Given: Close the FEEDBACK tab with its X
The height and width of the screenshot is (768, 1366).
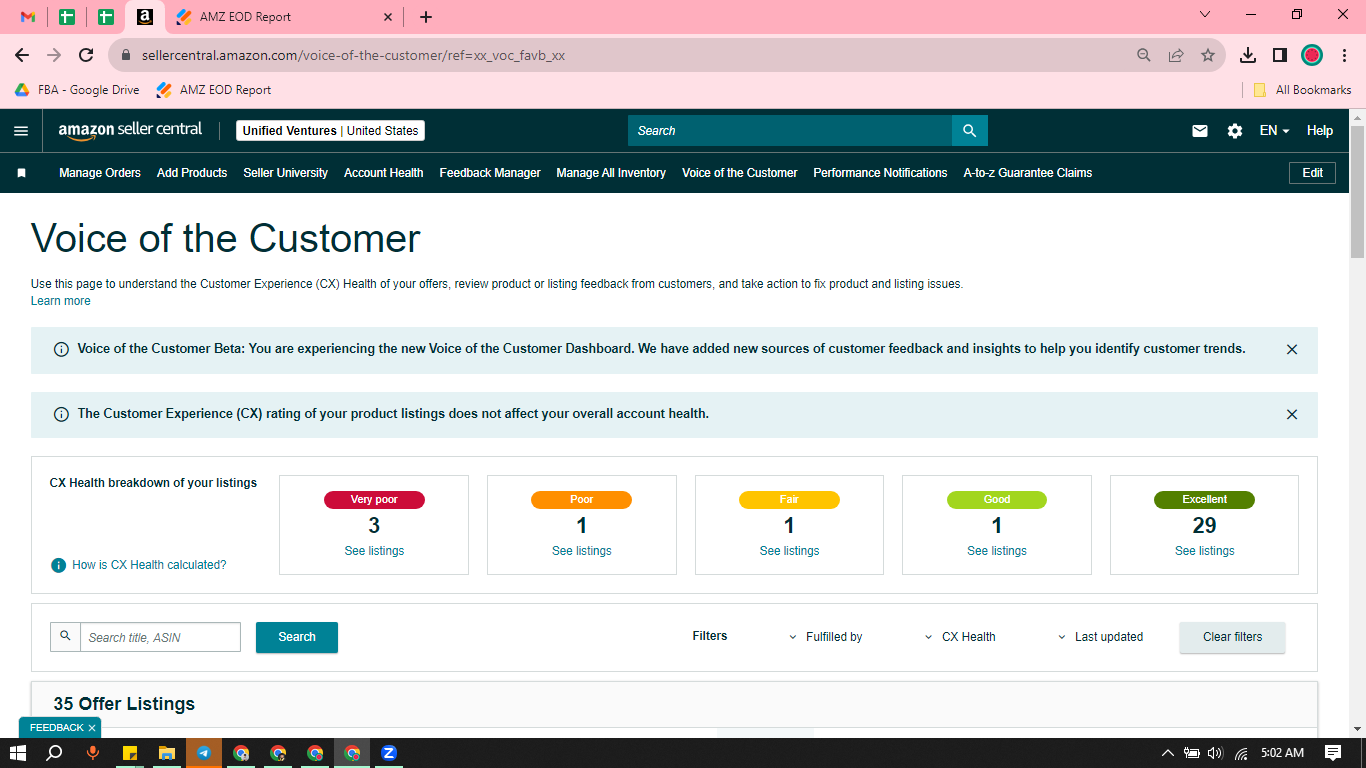Looking at the screenshot, I should (x=92, y=728).
